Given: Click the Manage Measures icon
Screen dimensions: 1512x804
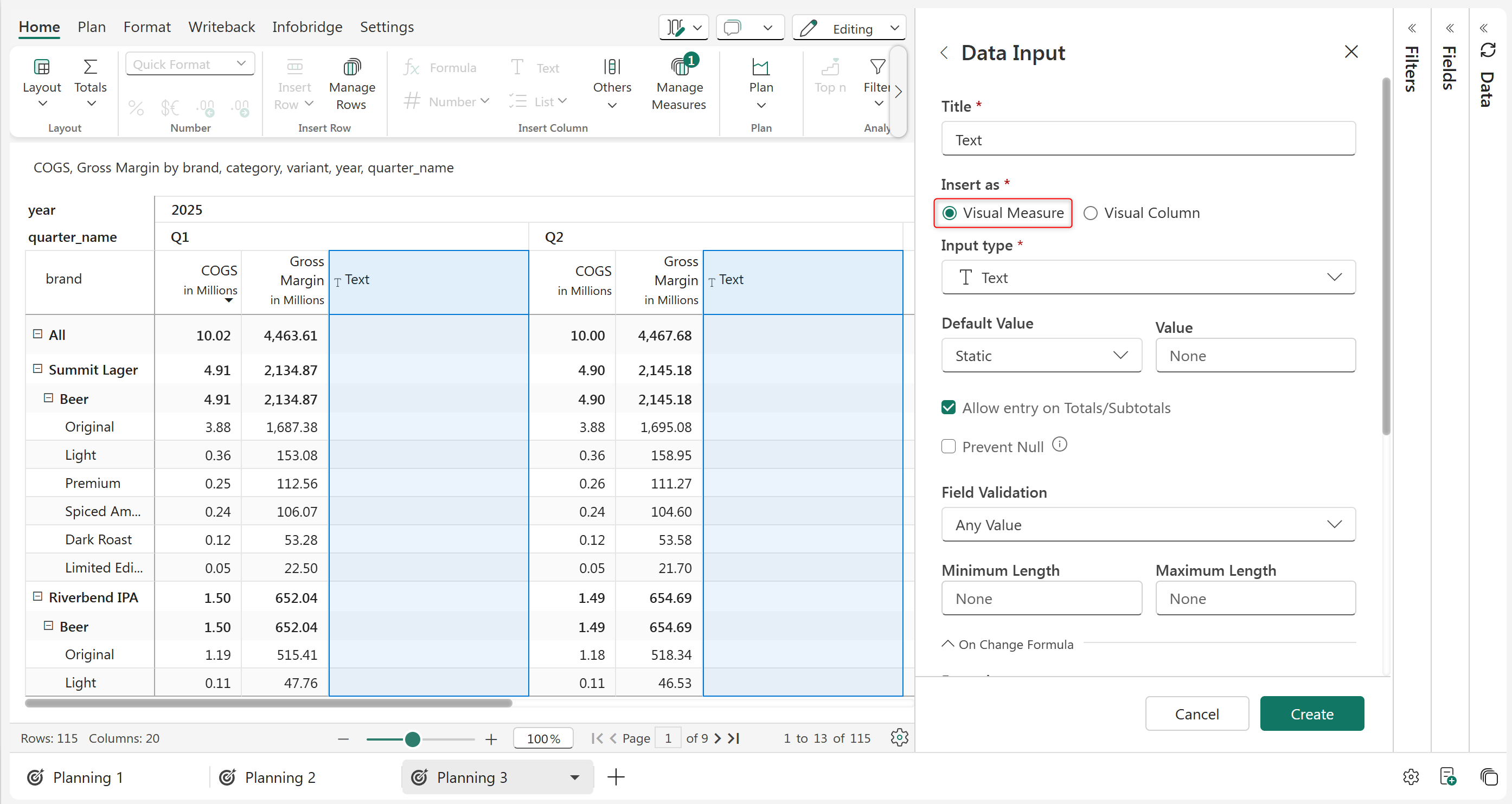Looking at the screenshot, I should click(x=679, y=67).
